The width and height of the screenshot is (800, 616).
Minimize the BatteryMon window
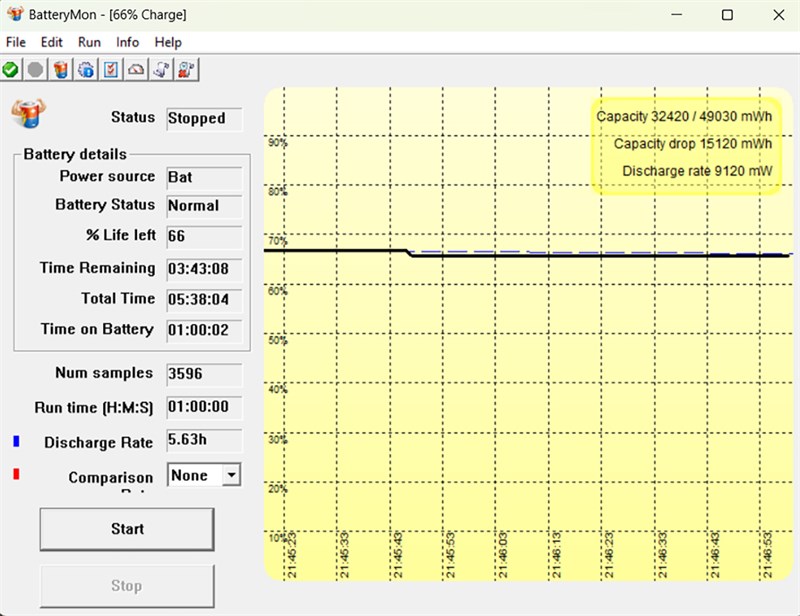pyautogui.click(x=677, y=15)
